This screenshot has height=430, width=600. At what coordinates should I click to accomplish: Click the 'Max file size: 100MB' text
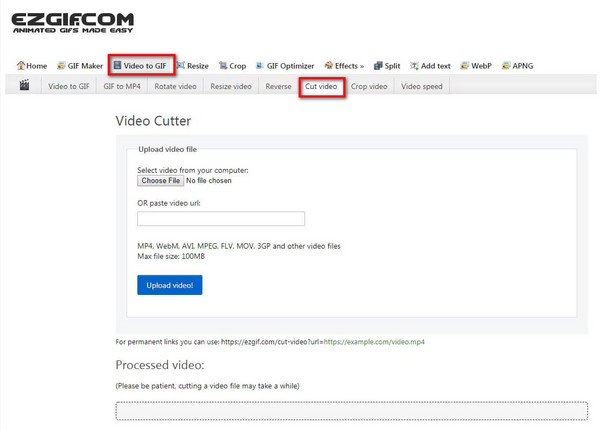click(171, 256)
